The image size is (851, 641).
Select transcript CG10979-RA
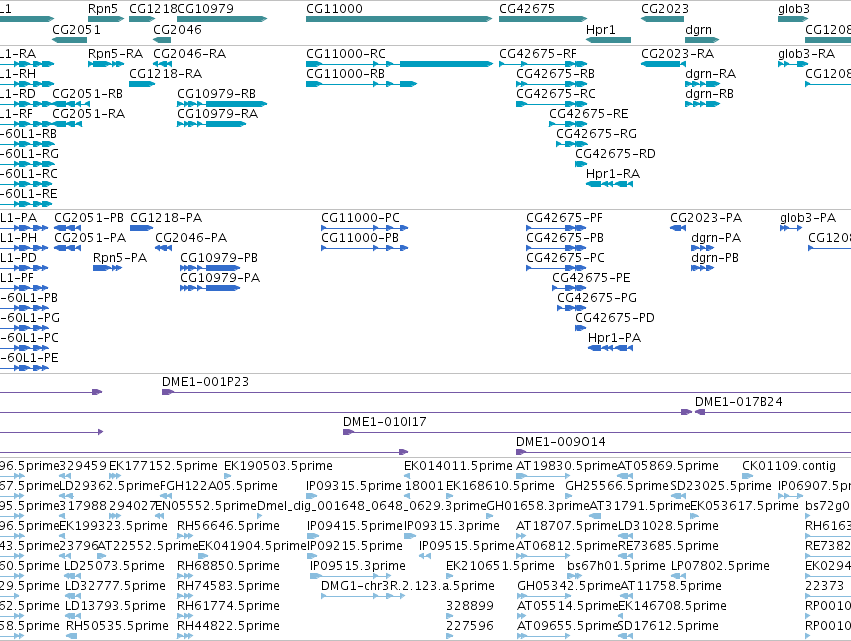click(x=218, y=114)
